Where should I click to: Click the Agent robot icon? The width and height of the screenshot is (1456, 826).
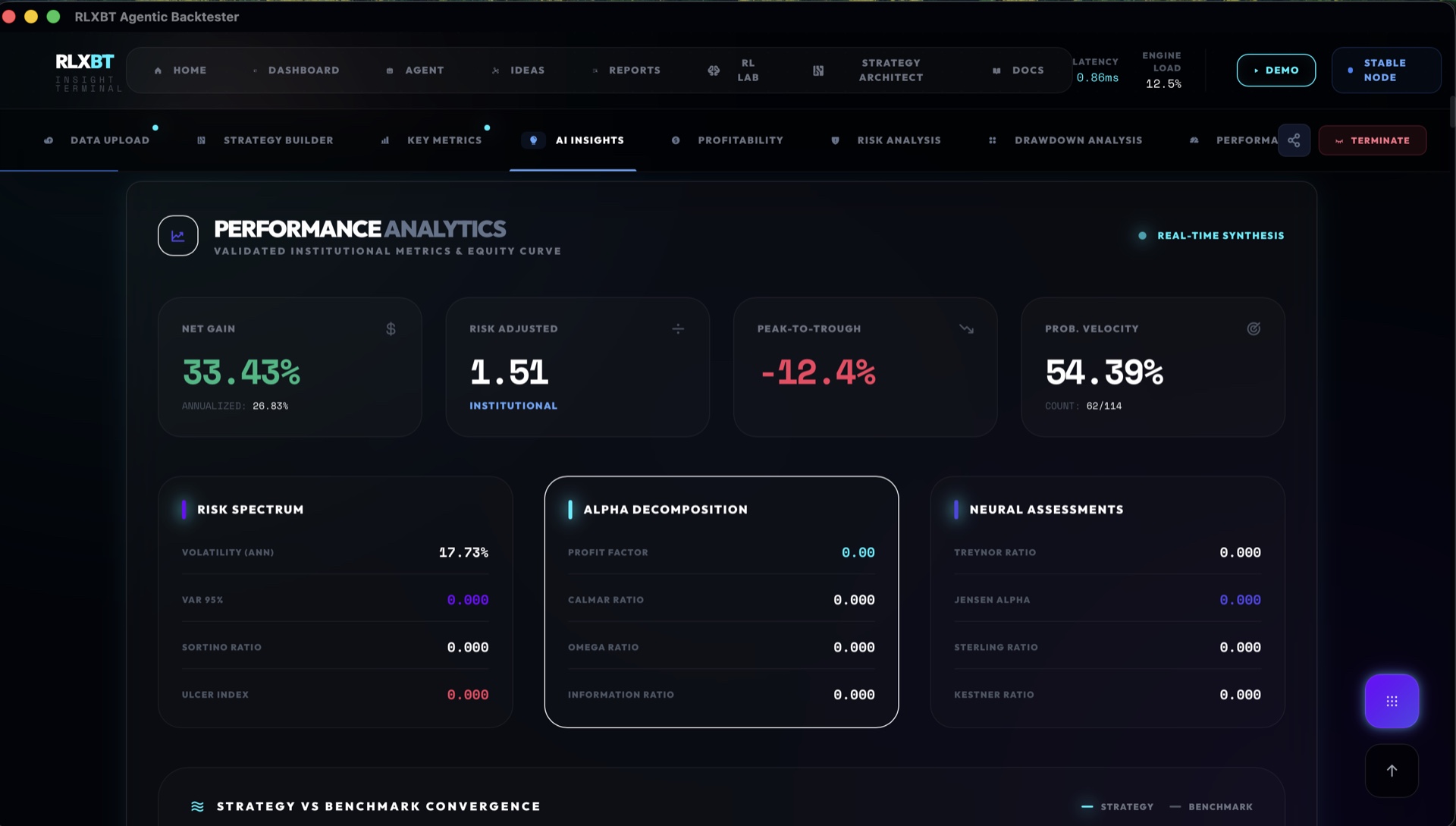pos(390,71)
